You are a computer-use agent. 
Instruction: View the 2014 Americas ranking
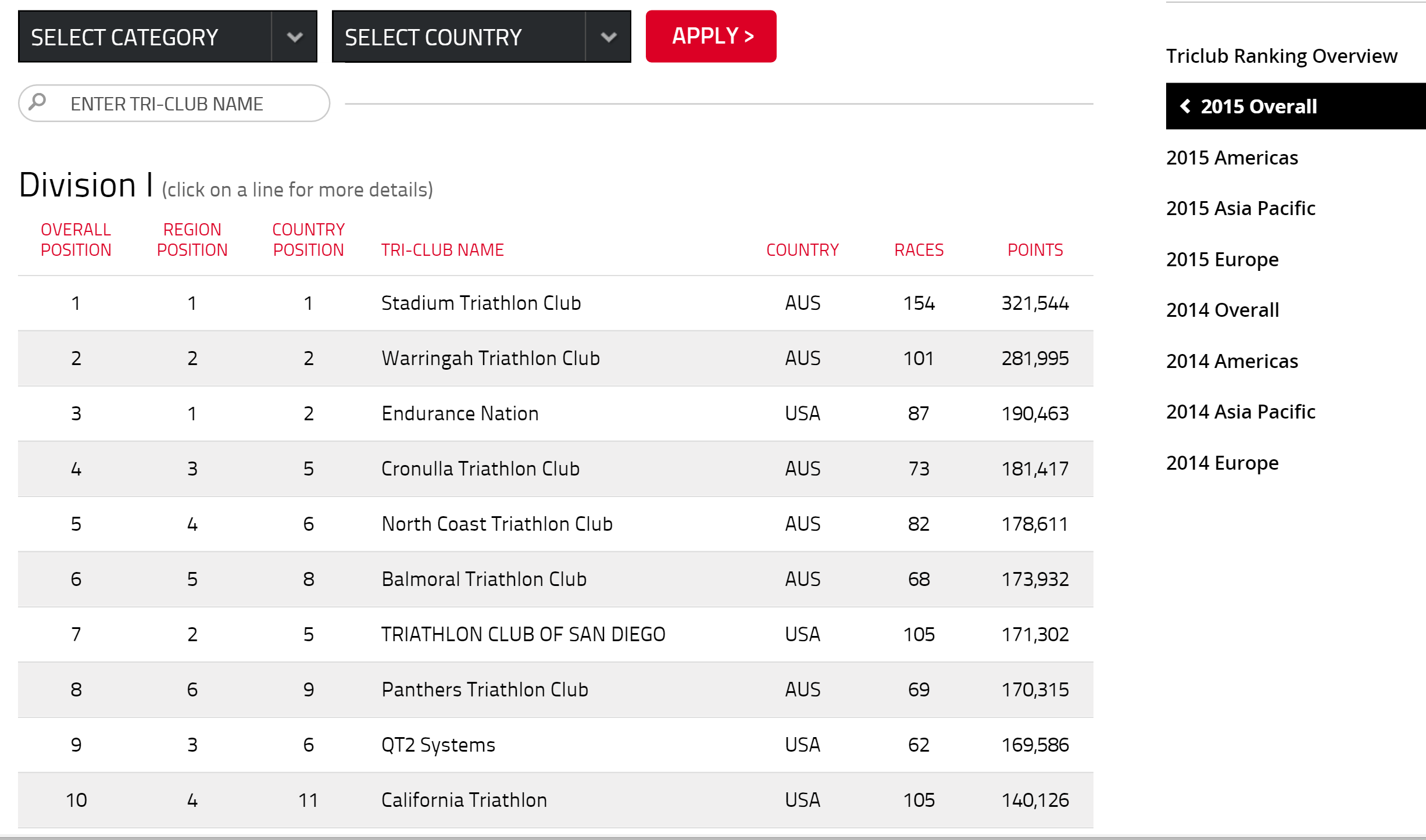(x=1232, y=361)
